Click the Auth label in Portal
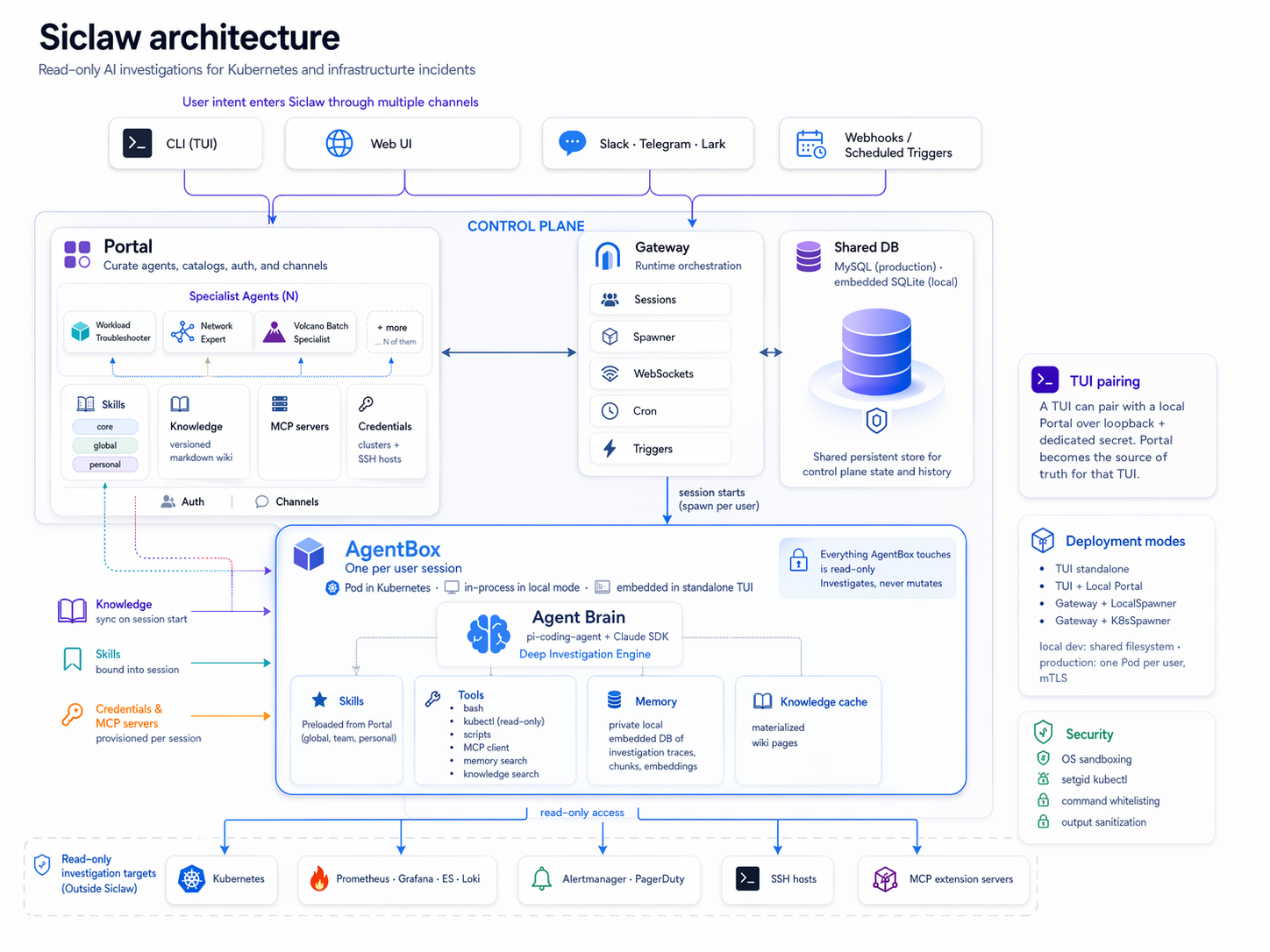 tap(193, 501)
